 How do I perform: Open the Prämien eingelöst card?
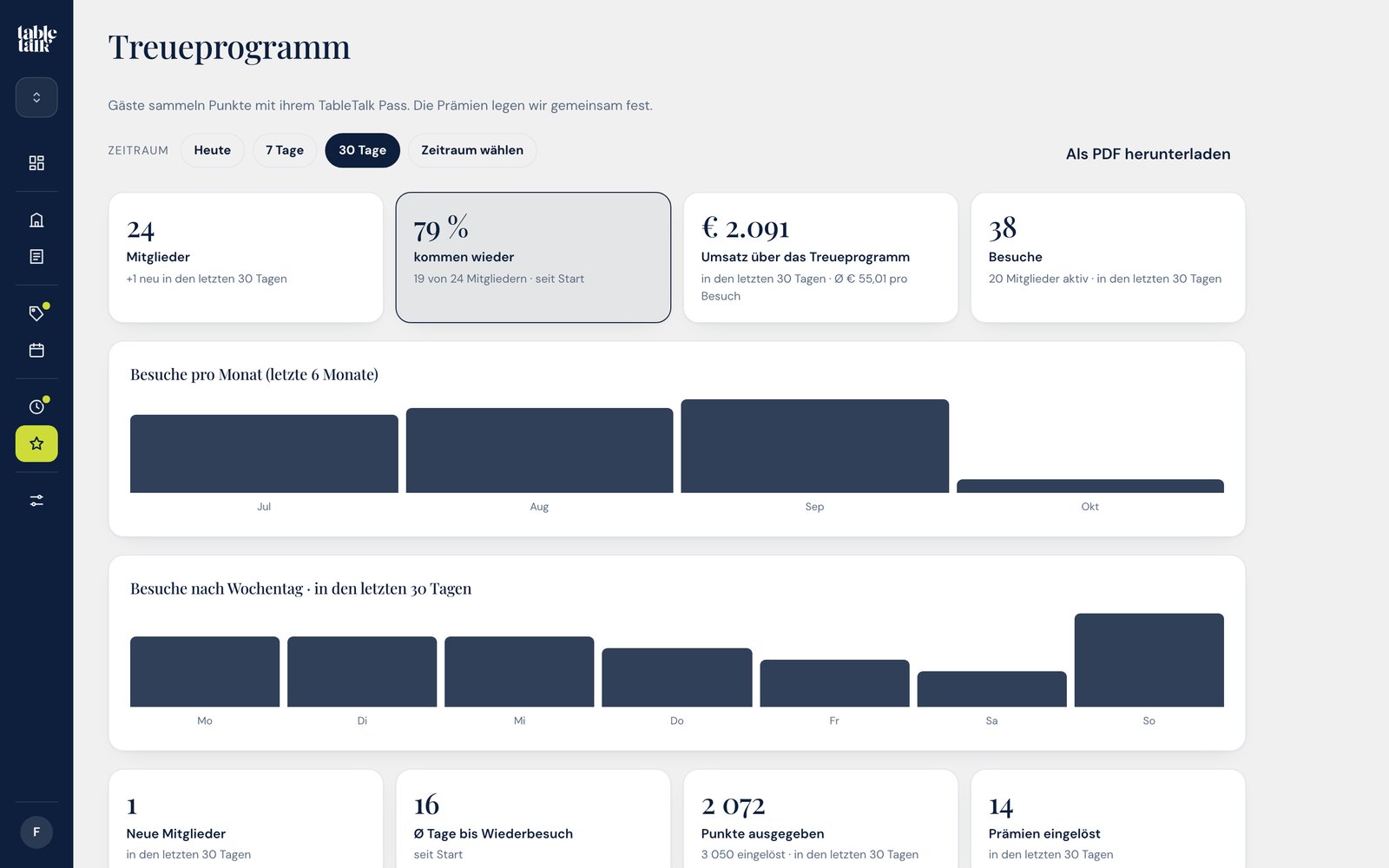[x=1108, y=819]
